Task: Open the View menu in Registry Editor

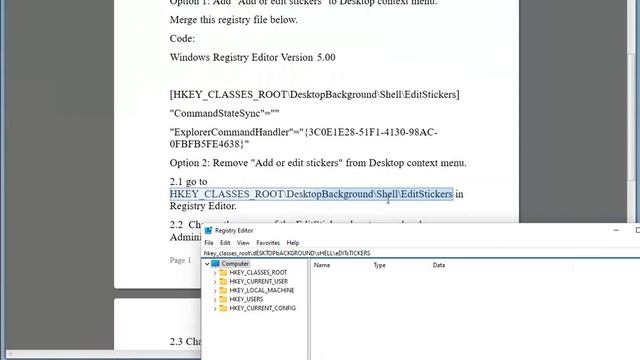Action: pos(243,243)
